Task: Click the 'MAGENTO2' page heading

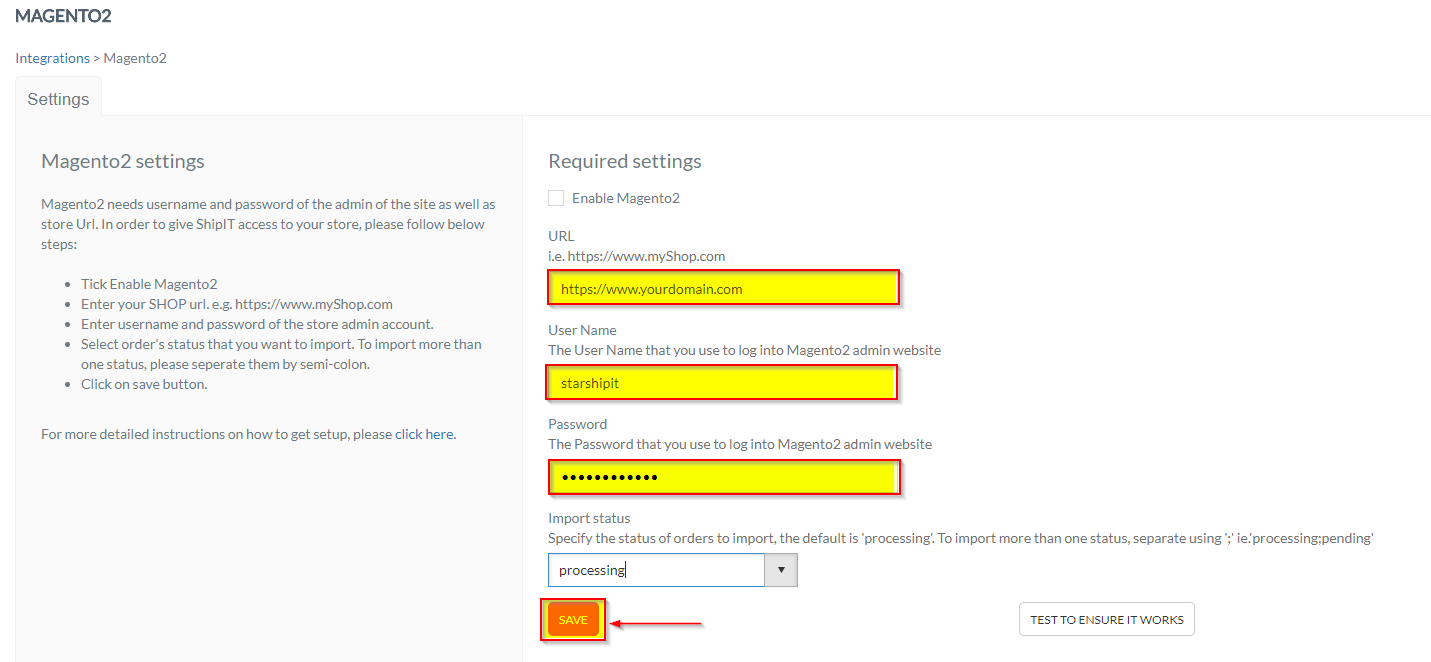Action: pyautogui.click(x=63, y=16)
